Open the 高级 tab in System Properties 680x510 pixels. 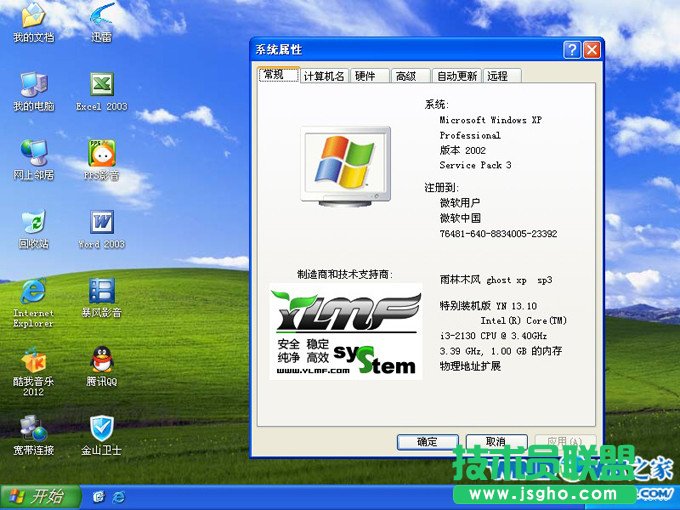click(x=407, y=76)
